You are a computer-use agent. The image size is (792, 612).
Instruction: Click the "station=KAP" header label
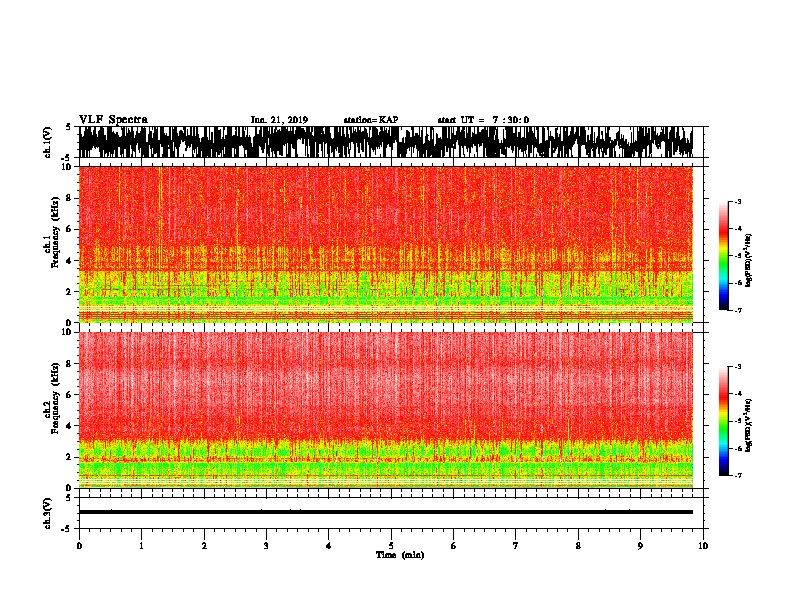click(371, 120)
